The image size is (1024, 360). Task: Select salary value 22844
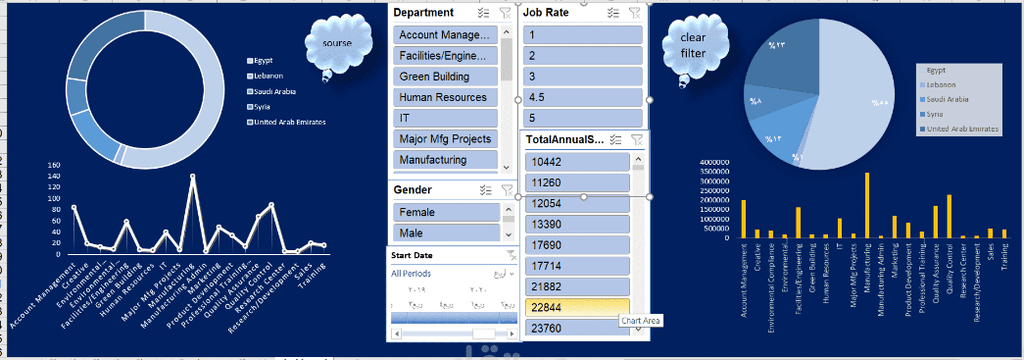pos(577,308)
